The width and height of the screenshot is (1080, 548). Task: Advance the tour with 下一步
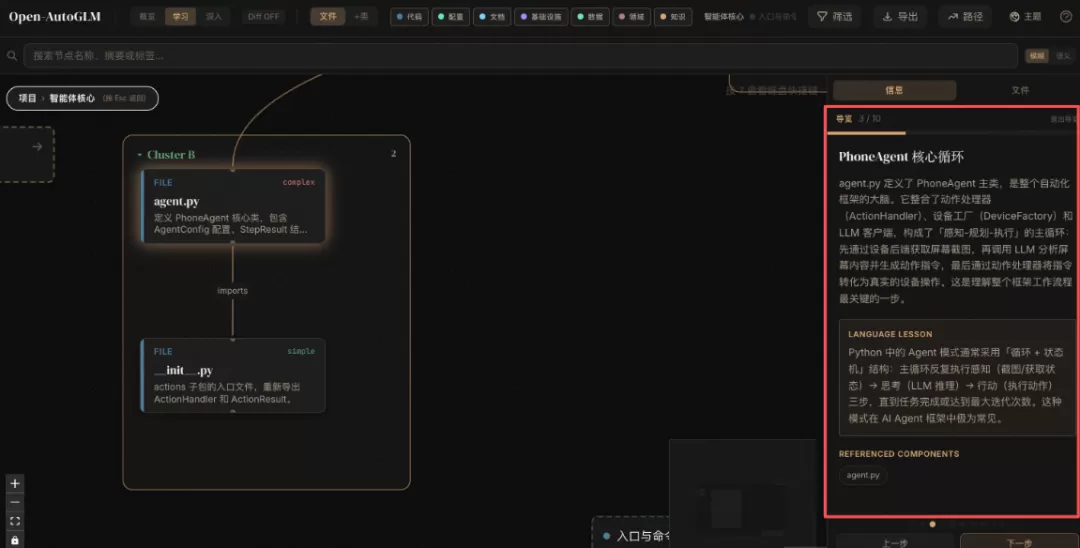(1019, 542)
